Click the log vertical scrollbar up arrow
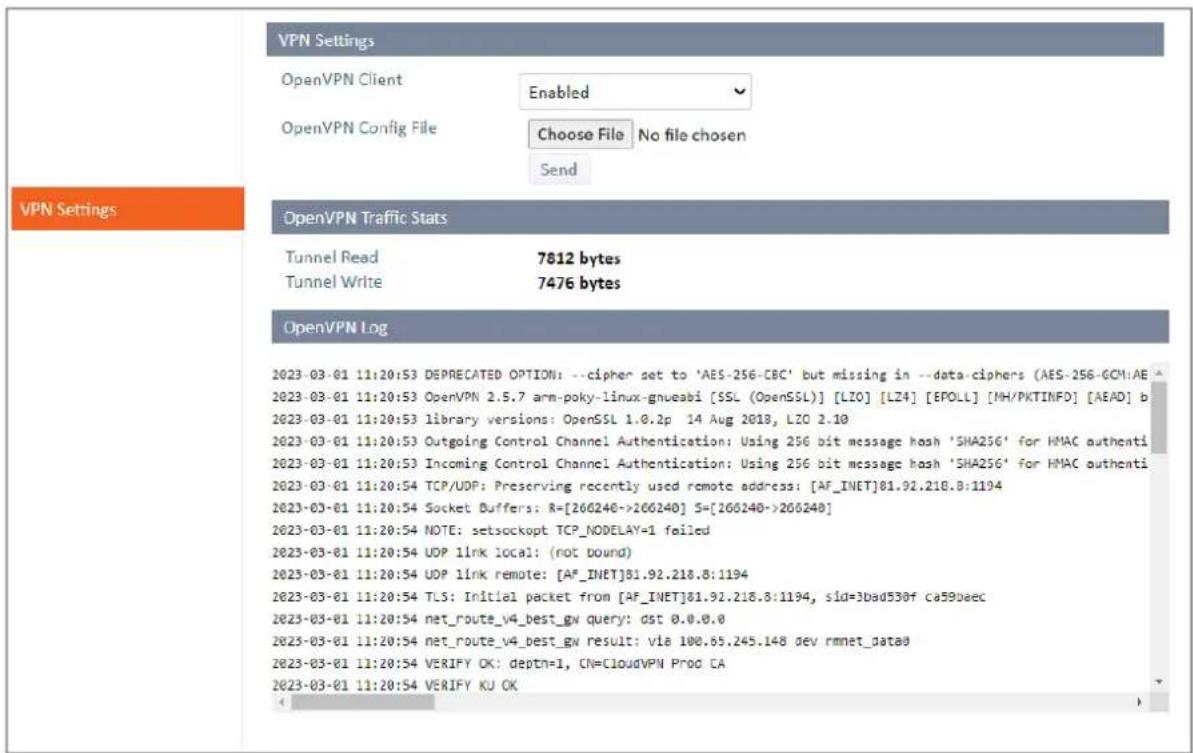Image resolution: width=1193 pixels, height=753 pixels. click(x=1159, y=373)
